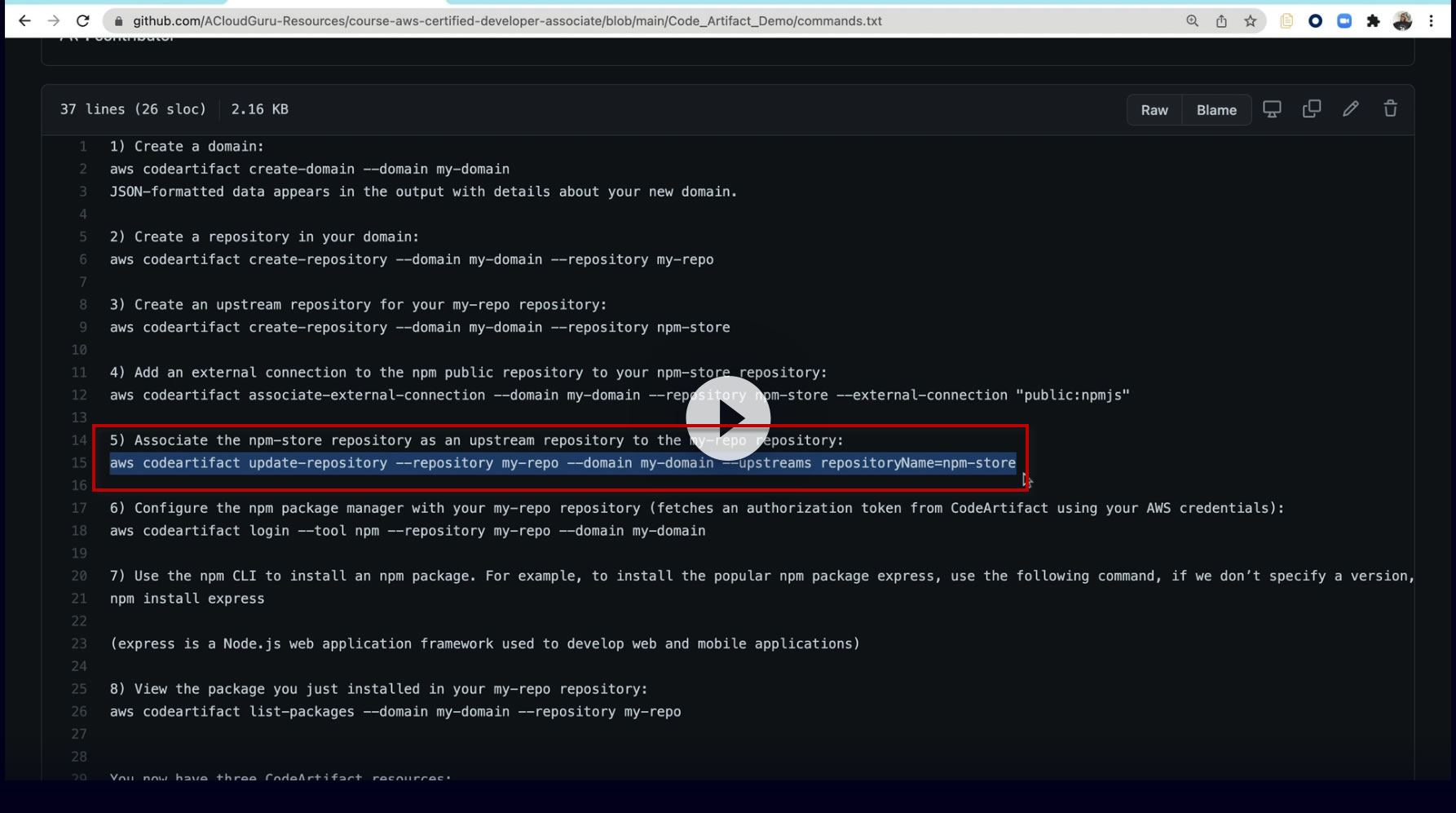Click the list-packages command line
Image resolution: width=1456 pixels, height=813 pixels.
[395, 712]
